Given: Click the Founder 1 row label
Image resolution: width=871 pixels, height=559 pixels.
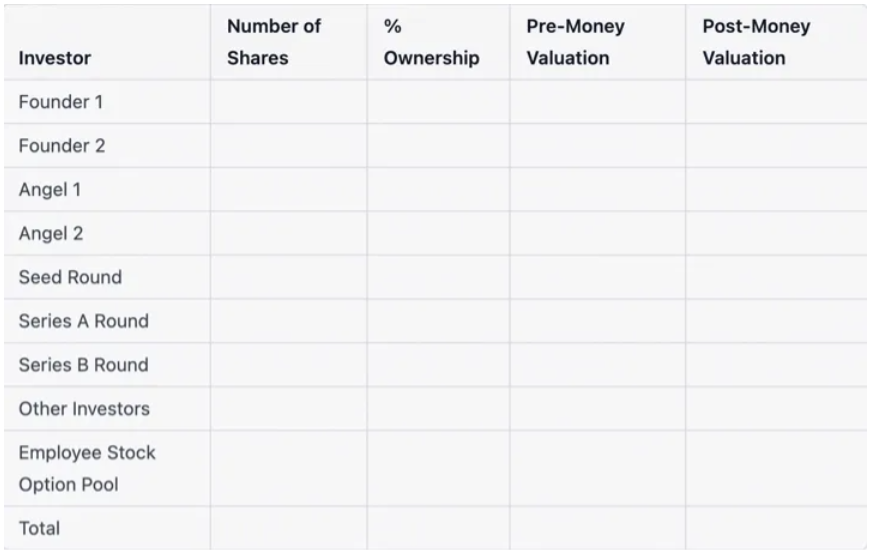Looking at the screenshot, I should (61, 102).
